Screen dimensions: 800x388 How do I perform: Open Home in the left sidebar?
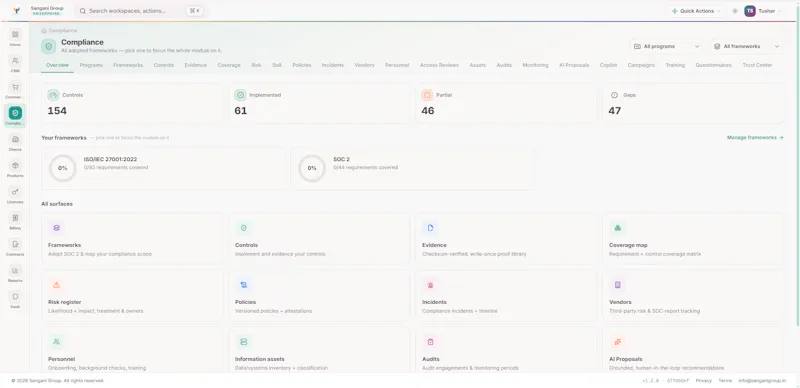(x=15, y=38)
